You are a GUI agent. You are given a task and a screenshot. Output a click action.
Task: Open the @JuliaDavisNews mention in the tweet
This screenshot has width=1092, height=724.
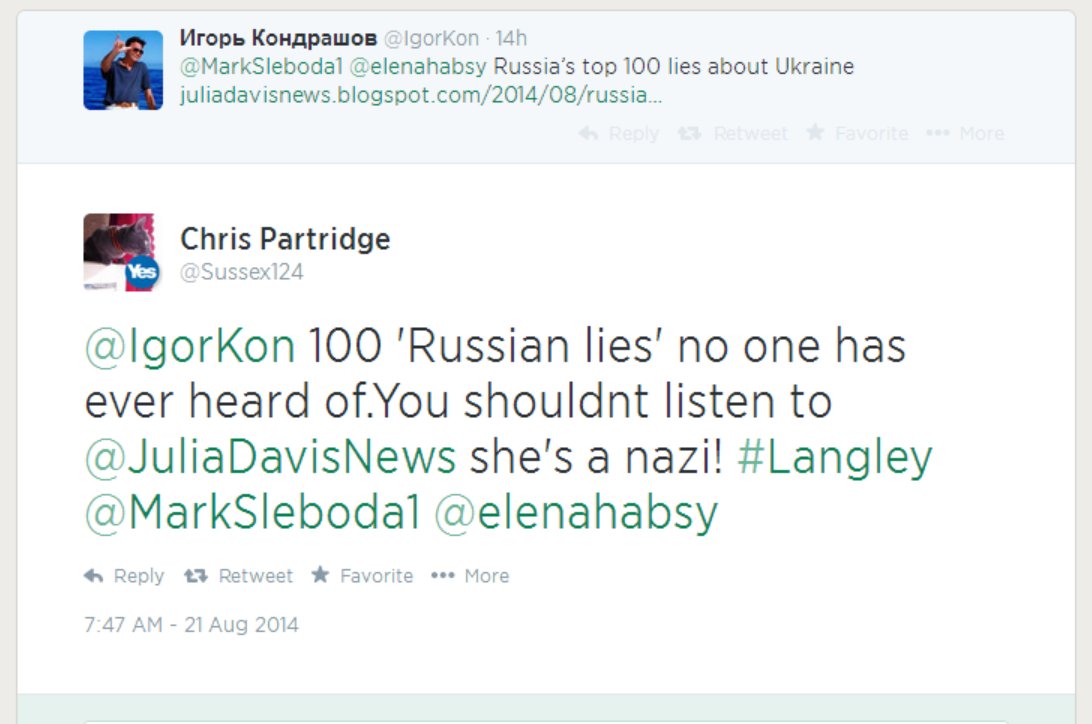coord(270,457)
